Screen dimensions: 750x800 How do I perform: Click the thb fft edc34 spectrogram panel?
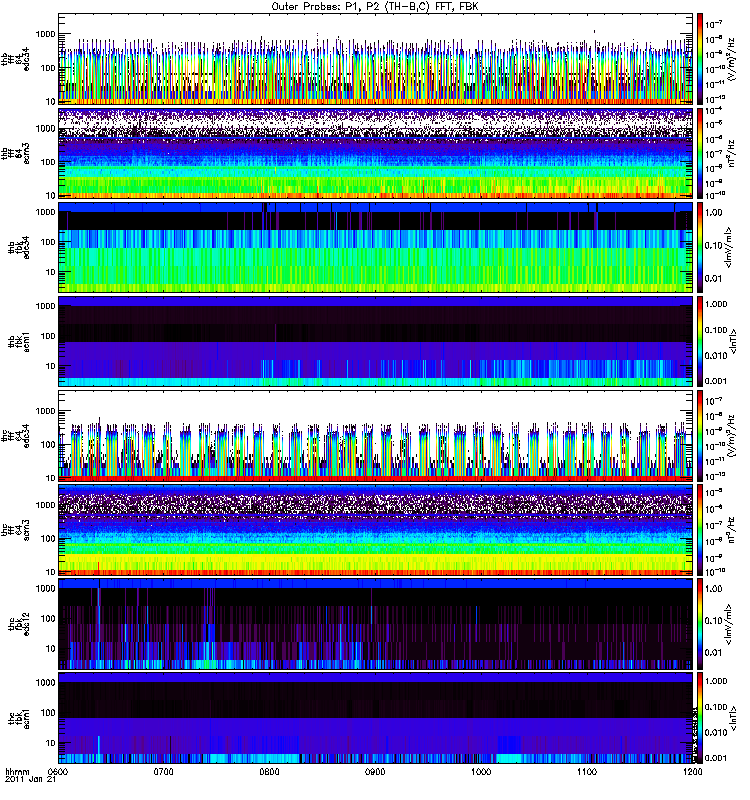(376, 59)
